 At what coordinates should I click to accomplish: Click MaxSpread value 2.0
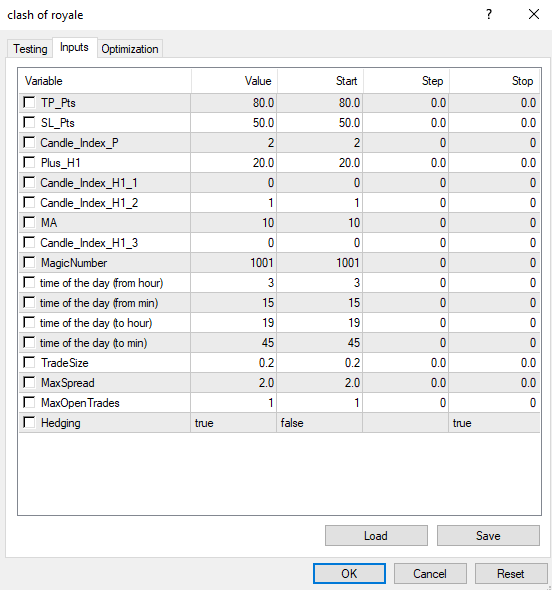[234, 383]
